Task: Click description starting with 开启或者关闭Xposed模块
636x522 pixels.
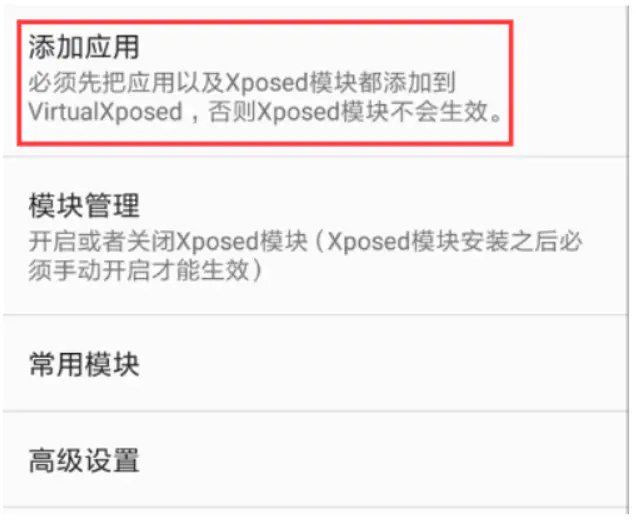Action: pyautogui.click(x=305, y=256)
